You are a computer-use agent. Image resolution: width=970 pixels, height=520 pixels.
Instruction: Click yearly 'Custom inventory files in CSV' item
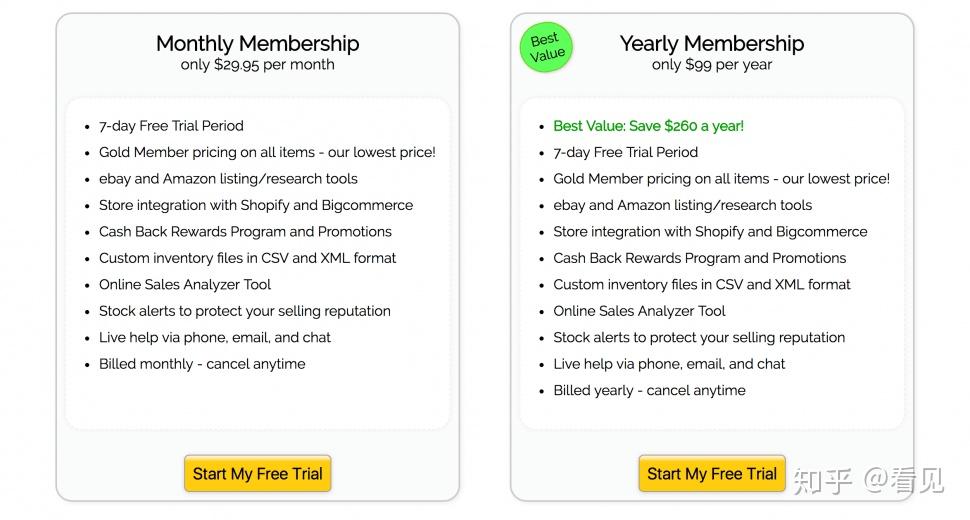pos(702,284)
